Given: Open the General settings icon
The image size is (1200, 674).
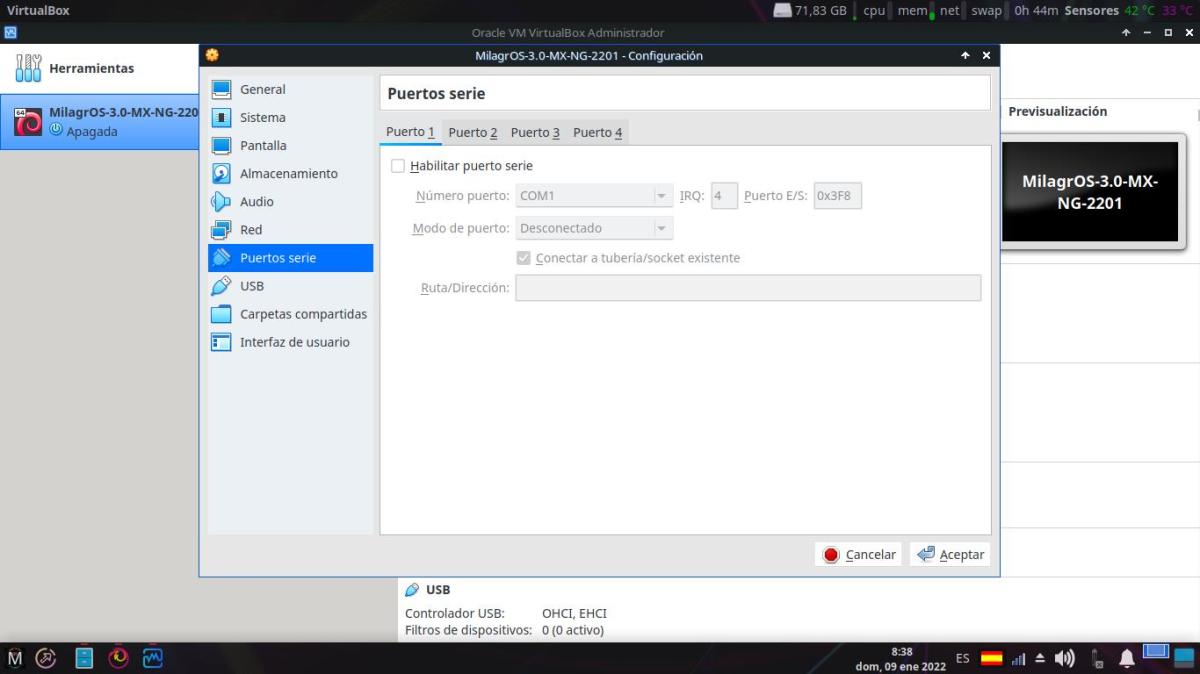Looking at the screenshot, I should 221,90.
